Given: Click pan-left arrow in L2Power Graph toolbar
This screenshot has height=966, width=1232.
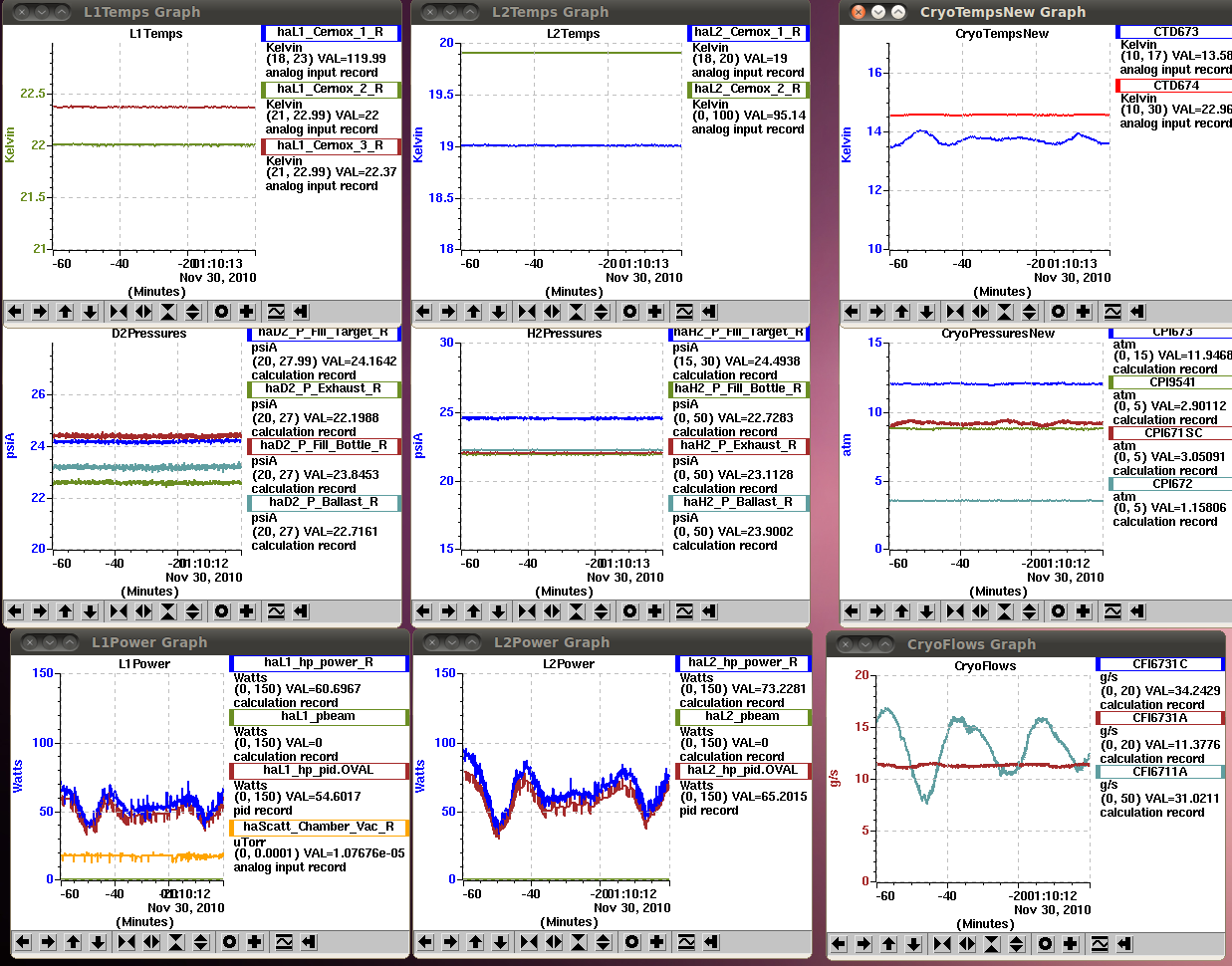Looking at the screenshot, I should [x=425, y=941].
